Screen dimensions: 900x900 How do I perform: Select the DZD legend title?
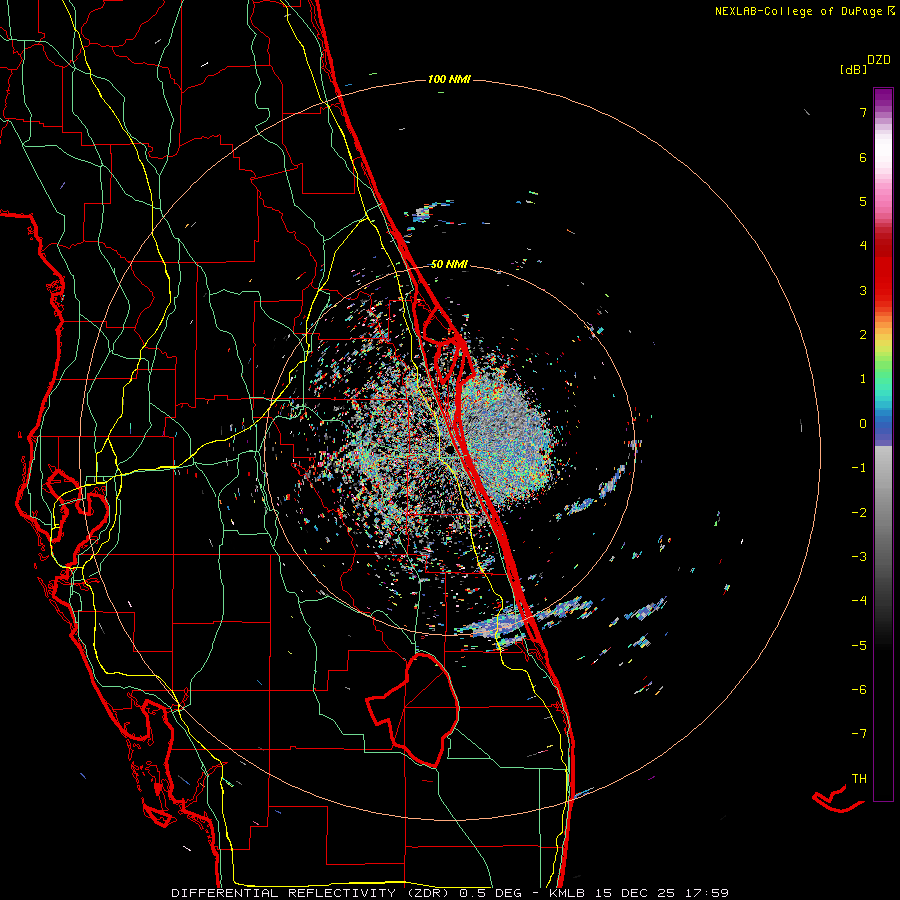coord(879,60)
